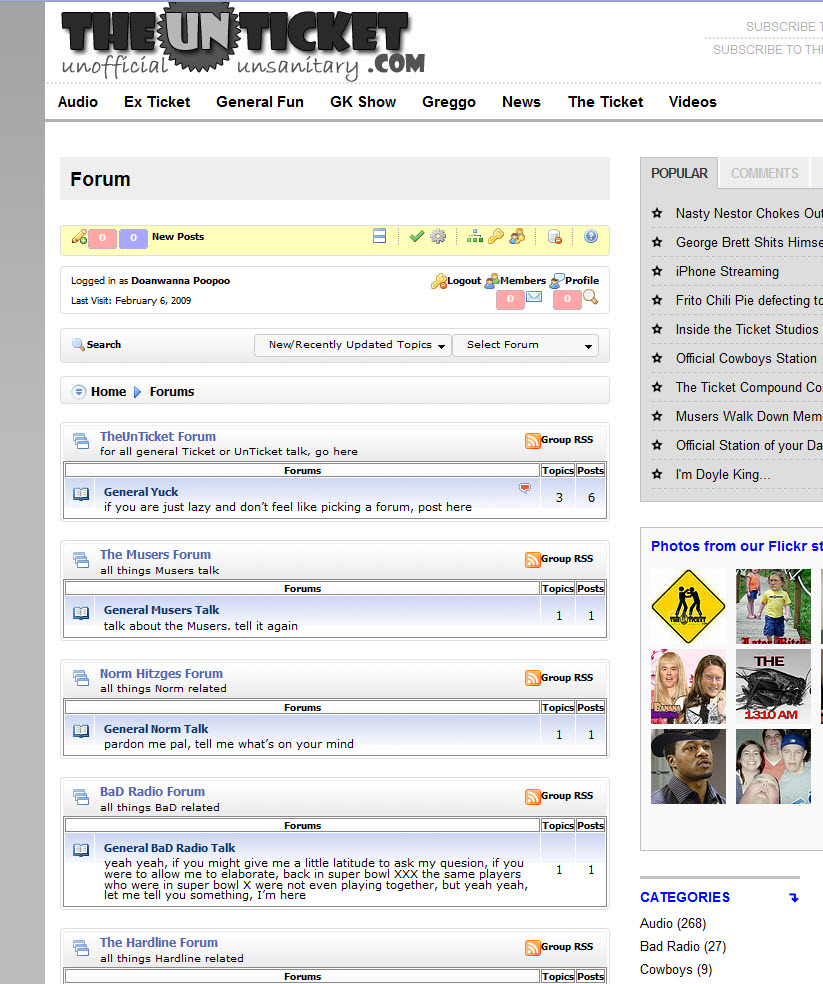Image resolution: width=823 pixels, height=984 pixels.
Task: Click the users group icon in yellow toolbar
Action: coord(517,236)
